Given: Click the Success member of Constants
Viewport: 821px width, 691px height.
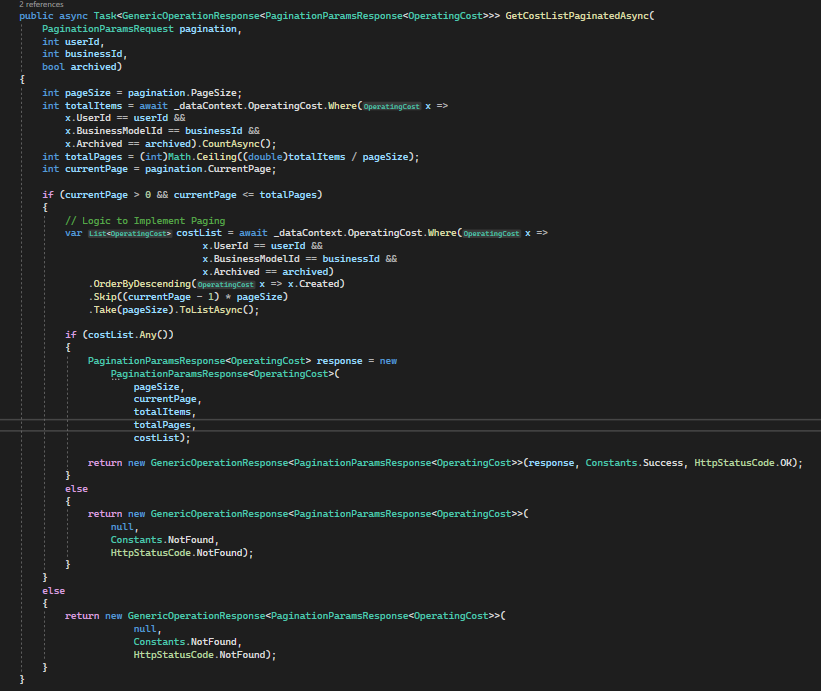Looking at the screenshot, I should pos(663,463).
